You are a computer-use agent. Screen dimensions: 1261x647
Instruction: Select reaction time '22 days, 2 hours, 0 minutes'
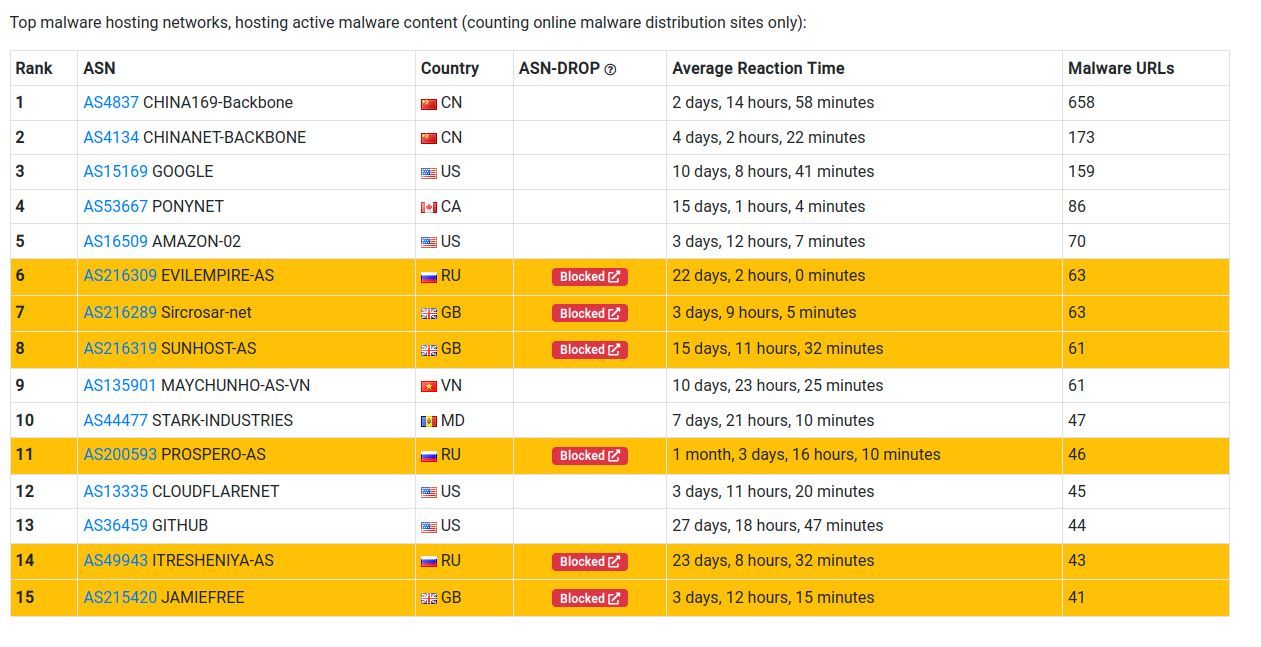click(x=769, y=275)
